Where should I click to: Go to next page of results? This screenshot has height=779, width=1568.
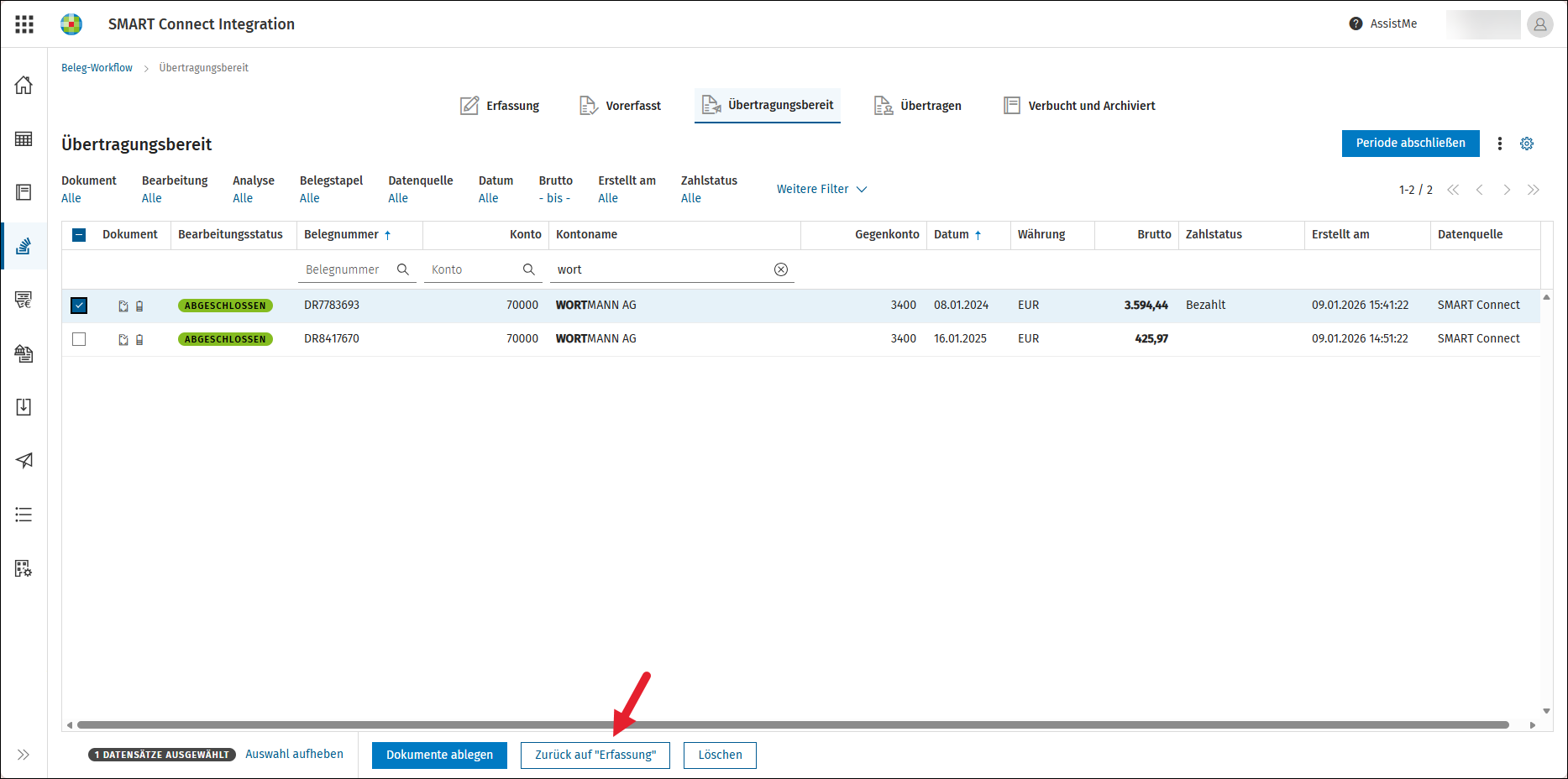pos(1507,190)
